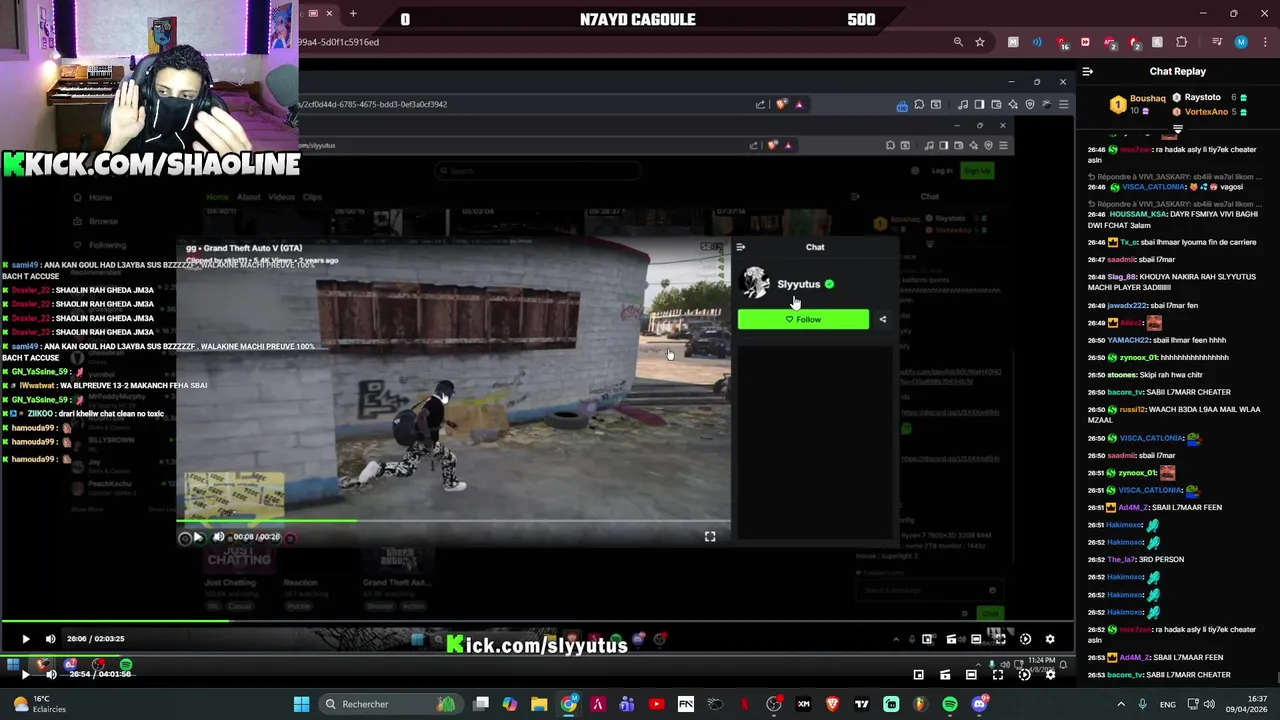The height and width of the screenshot is (720, 1280).
Task: Open a new browser tab
Action: click(x=353, y=14)
